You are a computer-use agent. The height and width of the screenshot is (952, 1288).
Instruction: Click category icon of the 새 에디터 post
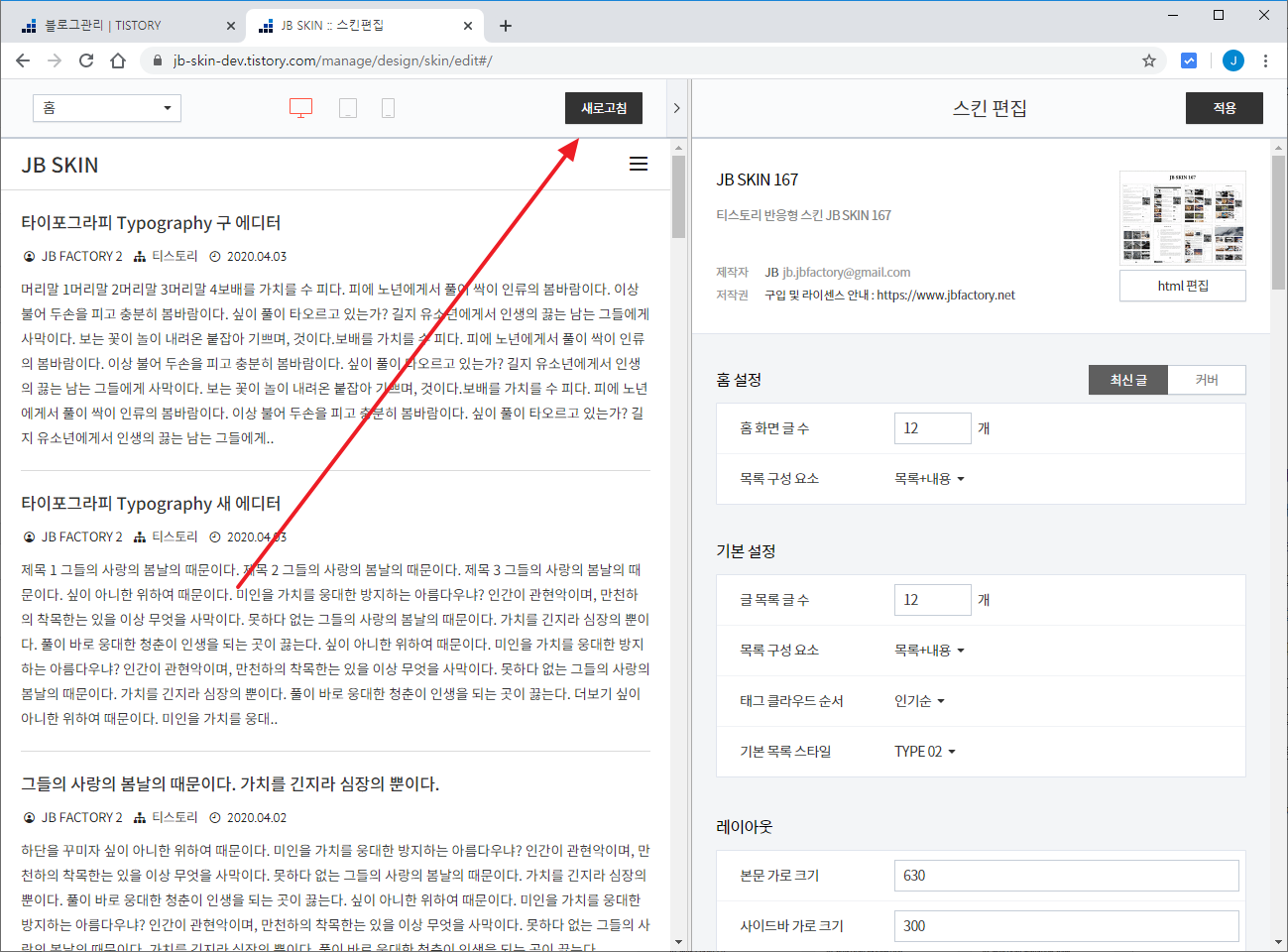pyautogui.click(x=140, y=536)
